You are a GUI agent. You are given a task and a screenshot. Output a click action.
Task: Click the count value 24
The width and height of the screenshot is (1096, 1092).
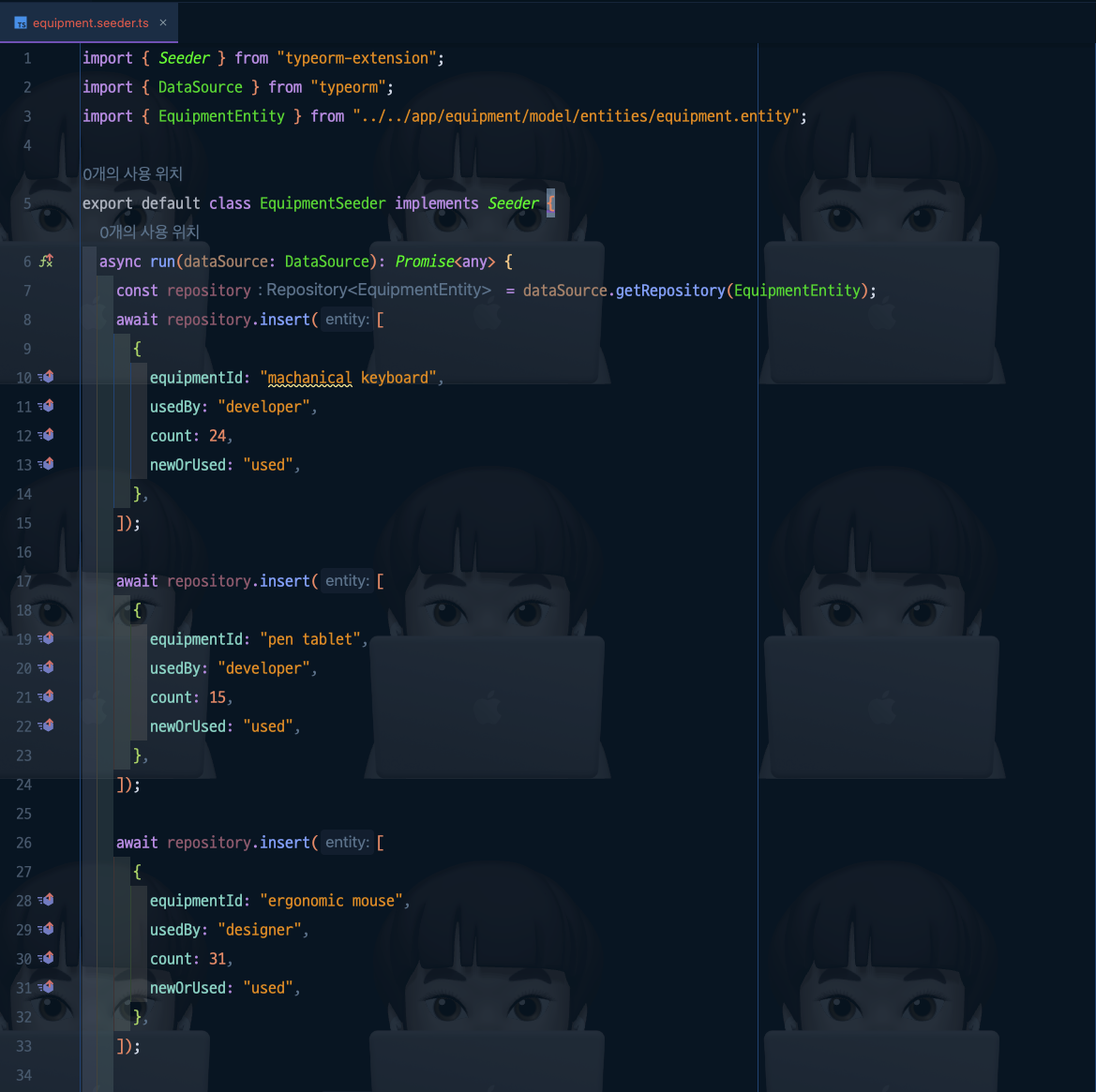pyautogui.click(x=218, y=436)
